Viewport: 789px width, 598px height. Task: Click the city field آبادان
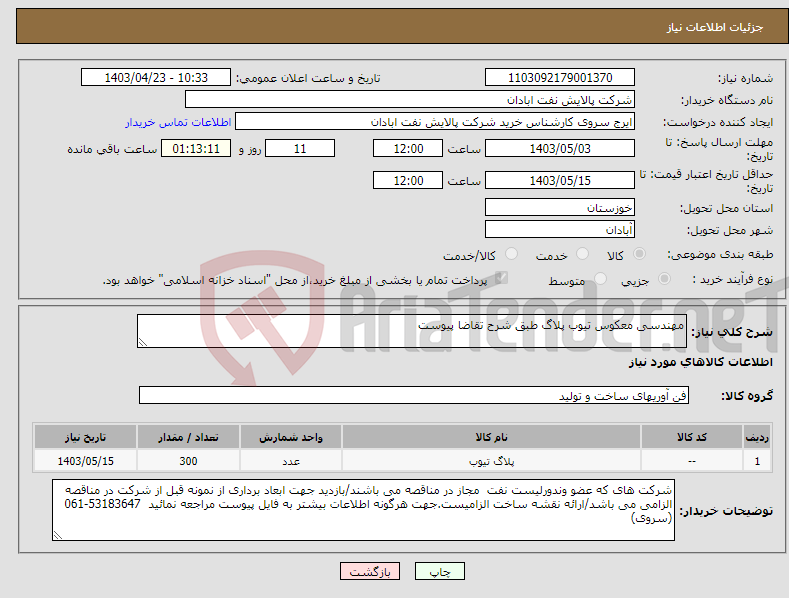click(560, 230)
